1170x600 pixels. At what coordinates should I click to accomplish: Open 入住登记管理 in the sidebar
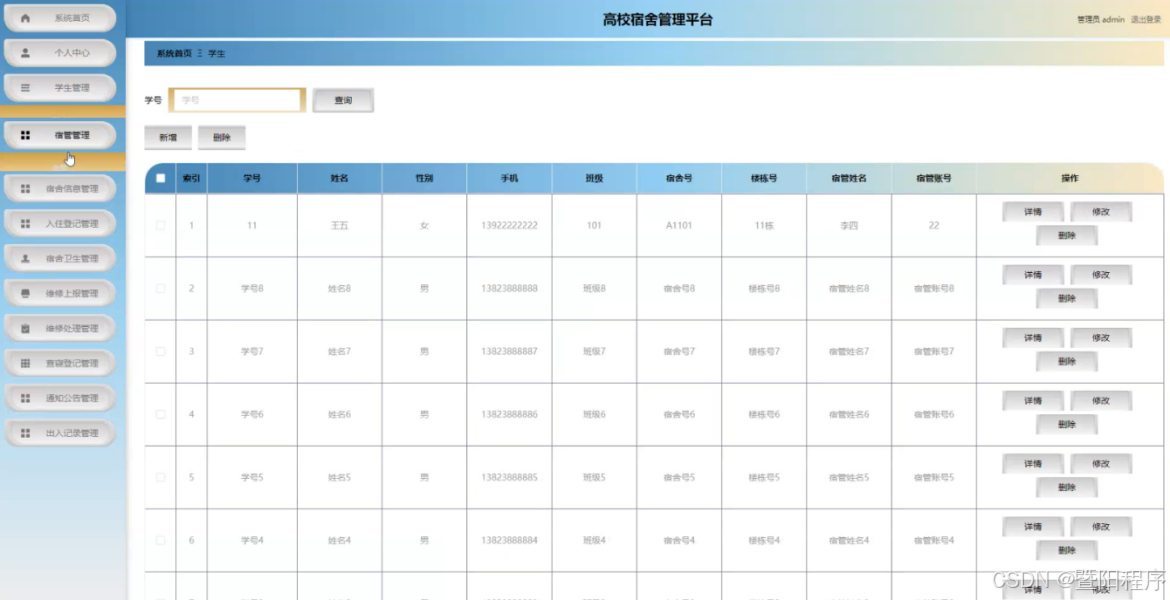[60, 223]
